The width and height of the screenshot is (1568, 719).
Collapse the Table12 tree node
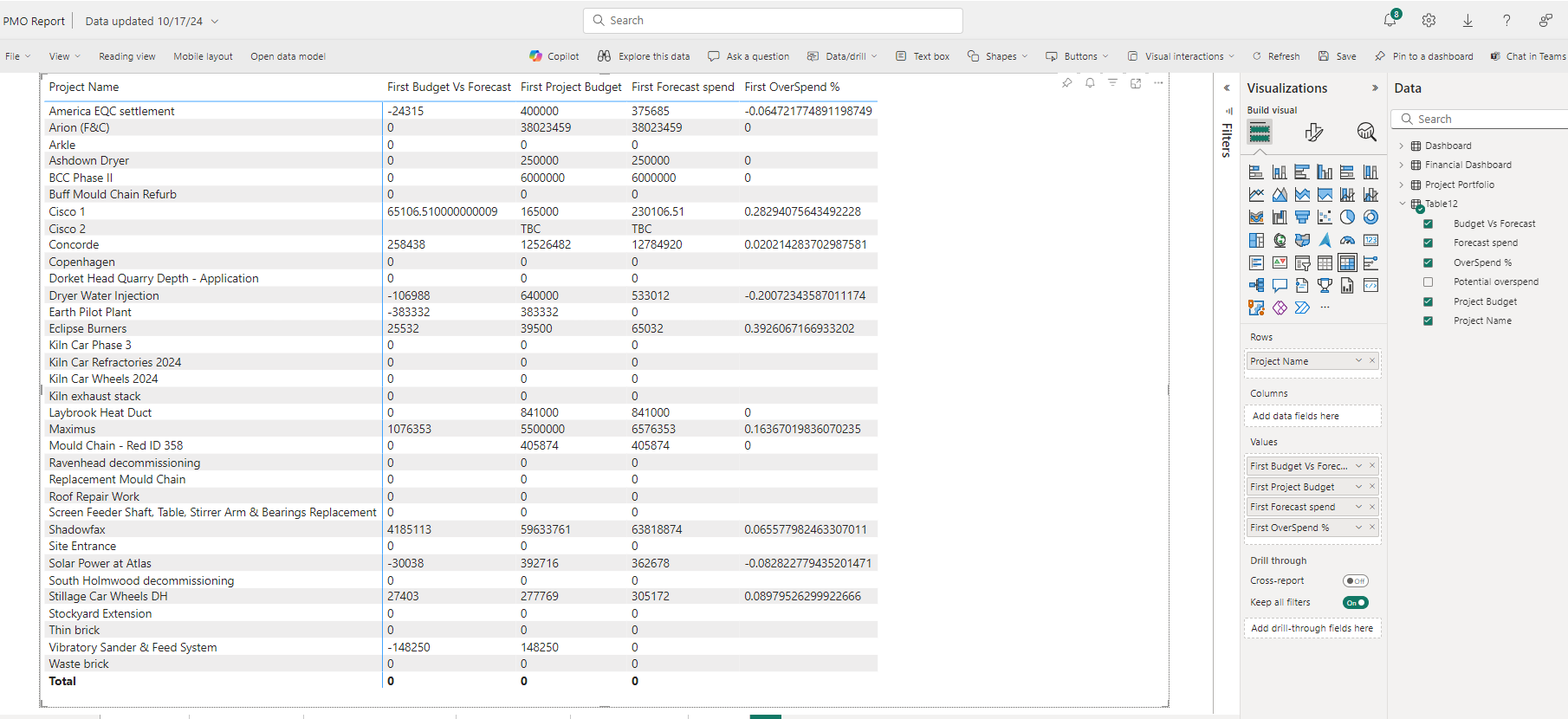point(1402,204)
